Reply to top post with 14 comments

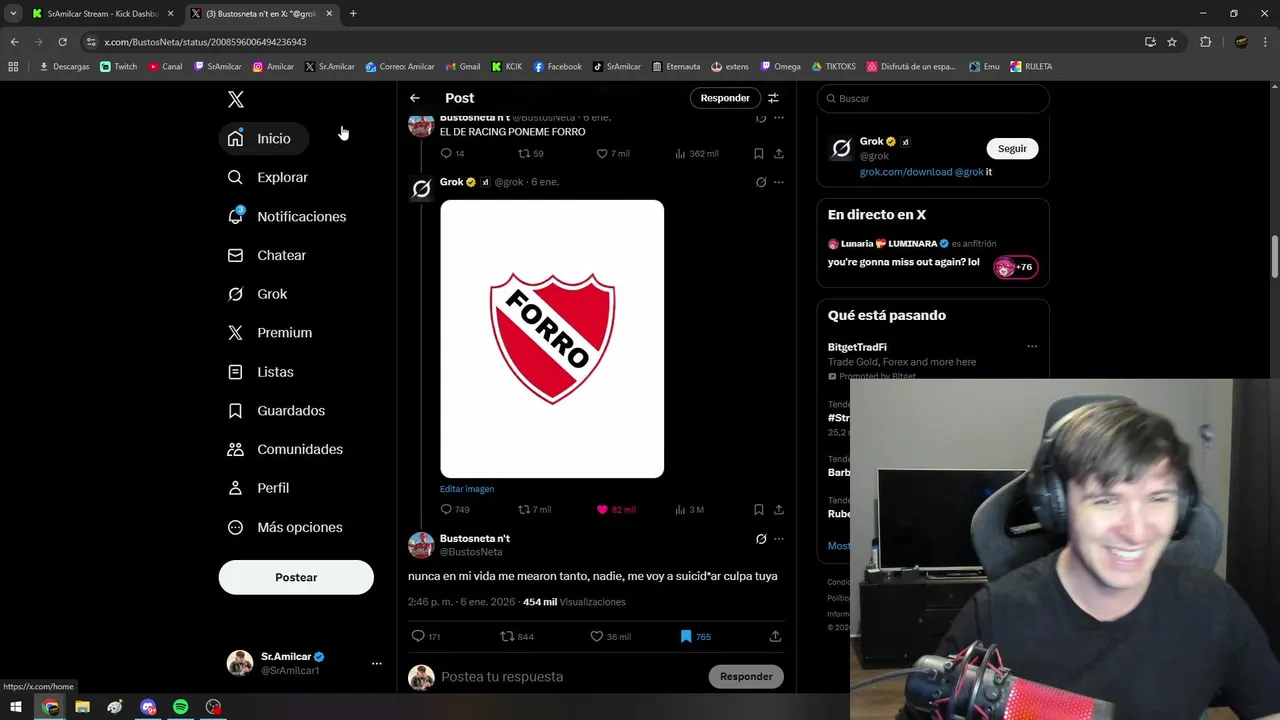point(453,154)
